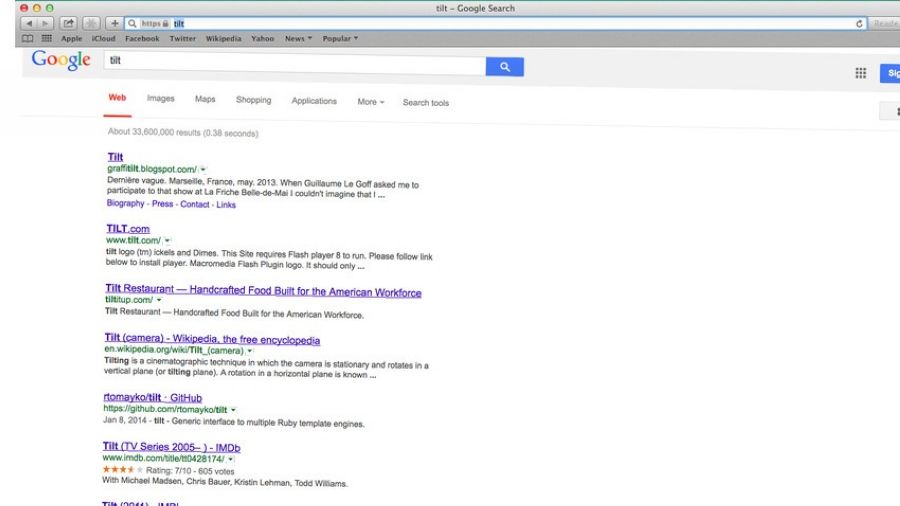Open the Search tools option

[x=425, y=102]
